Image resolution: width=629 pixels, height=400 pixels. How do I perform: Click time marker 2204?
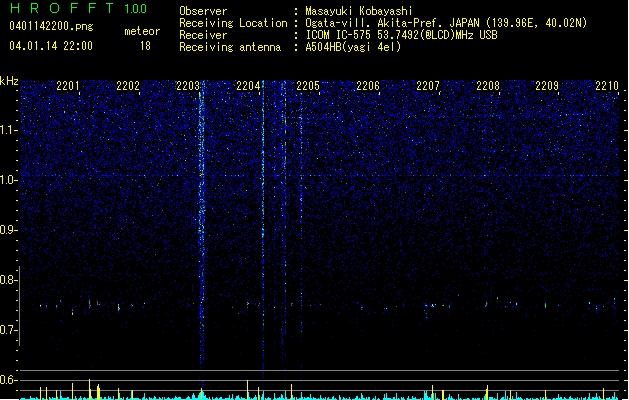tap(248, 85)
